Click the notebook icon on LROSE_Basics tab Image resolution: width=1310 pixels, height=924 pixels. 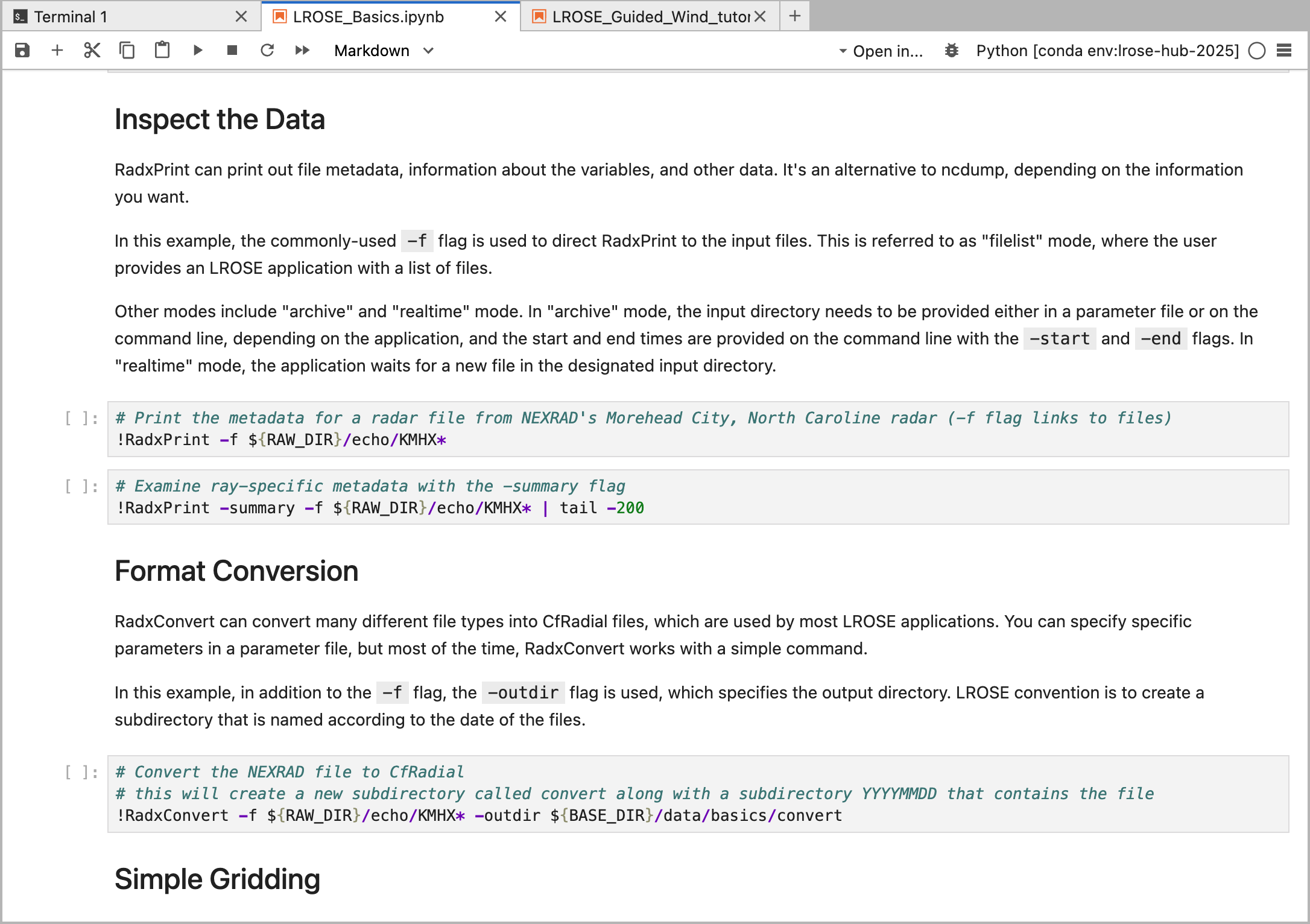click(279, 17)
